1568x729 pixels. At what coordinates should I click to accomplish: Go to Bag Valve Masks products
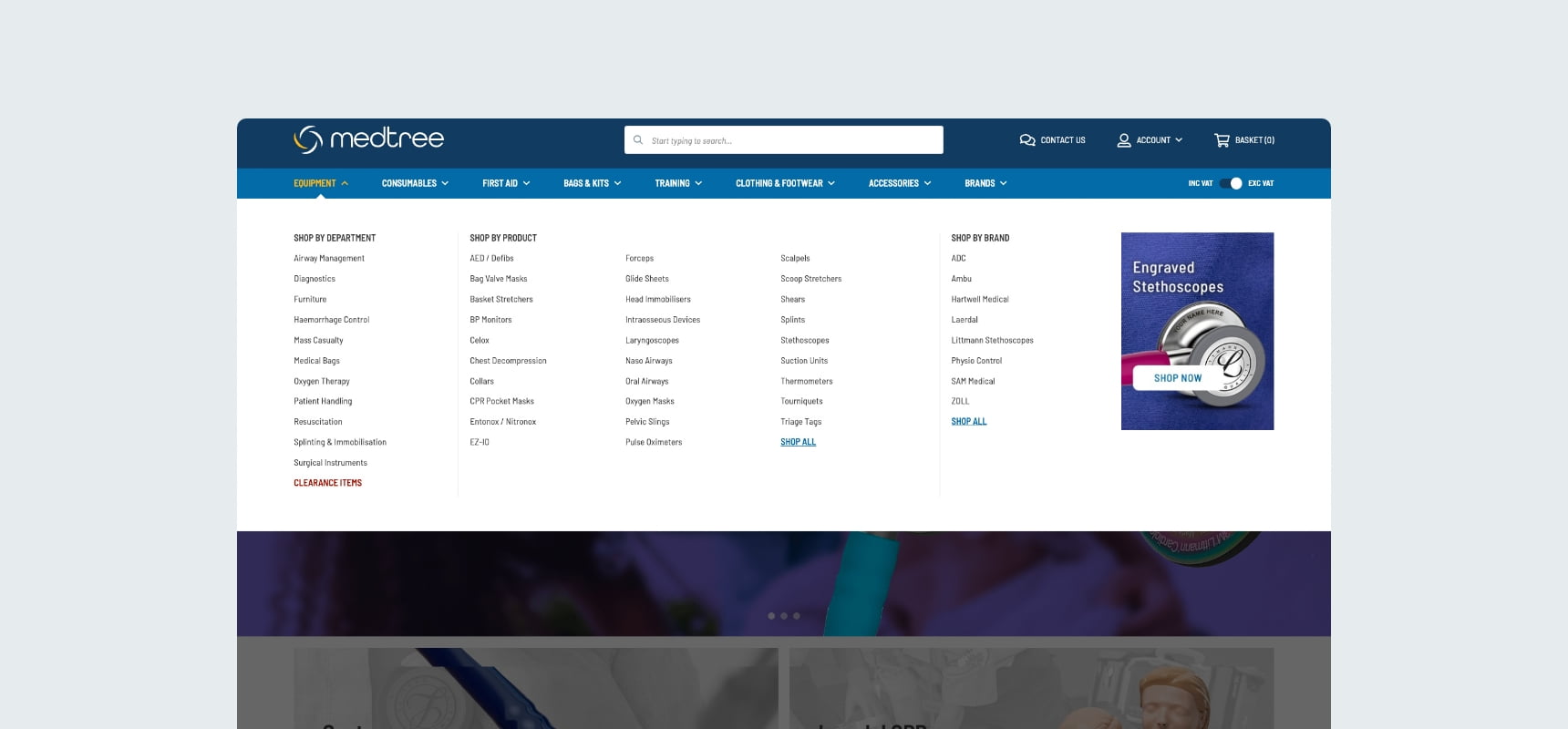[x=499, y=279]
